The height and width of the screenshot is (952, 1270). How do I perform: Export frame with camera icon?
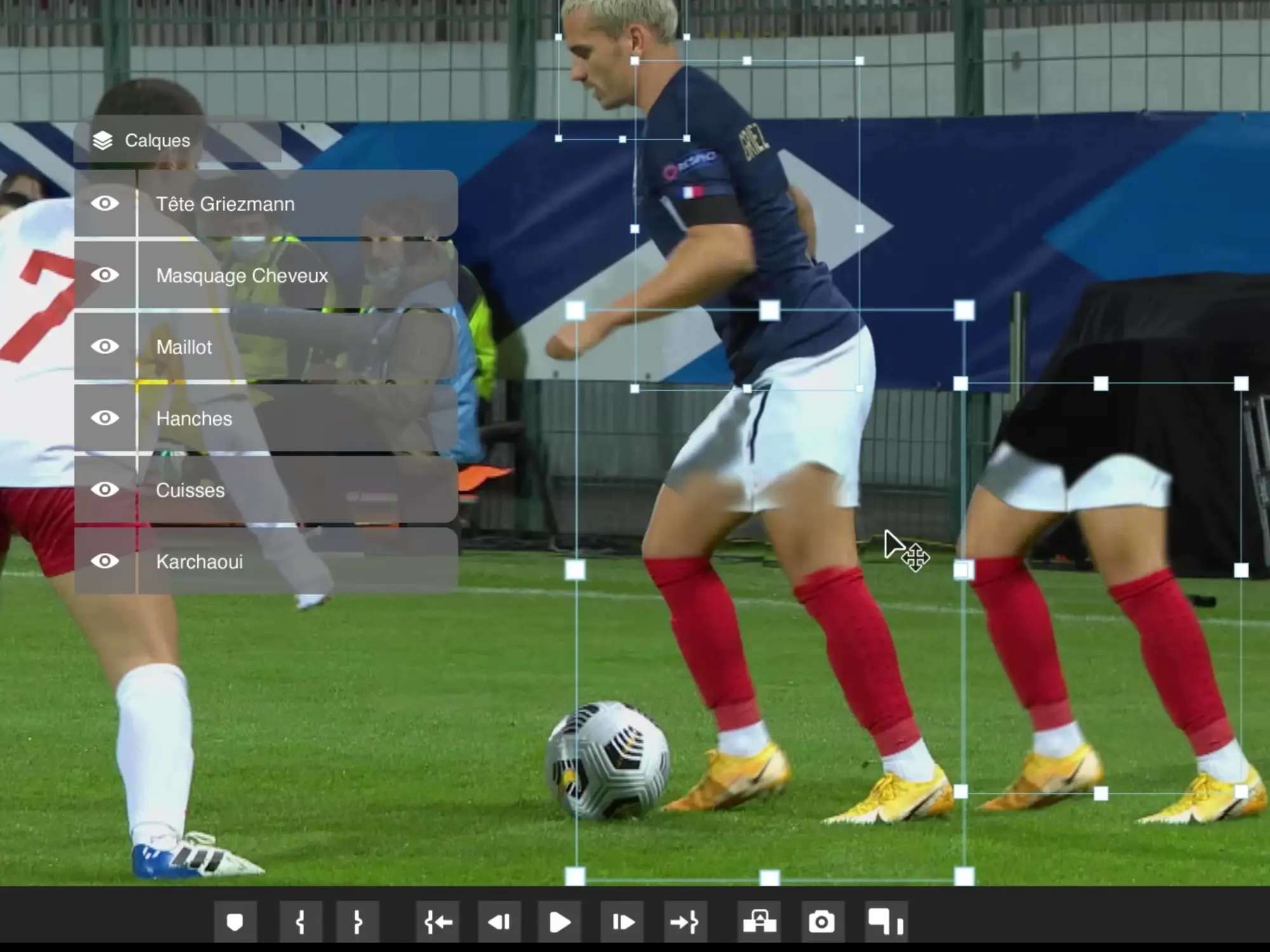821,922
